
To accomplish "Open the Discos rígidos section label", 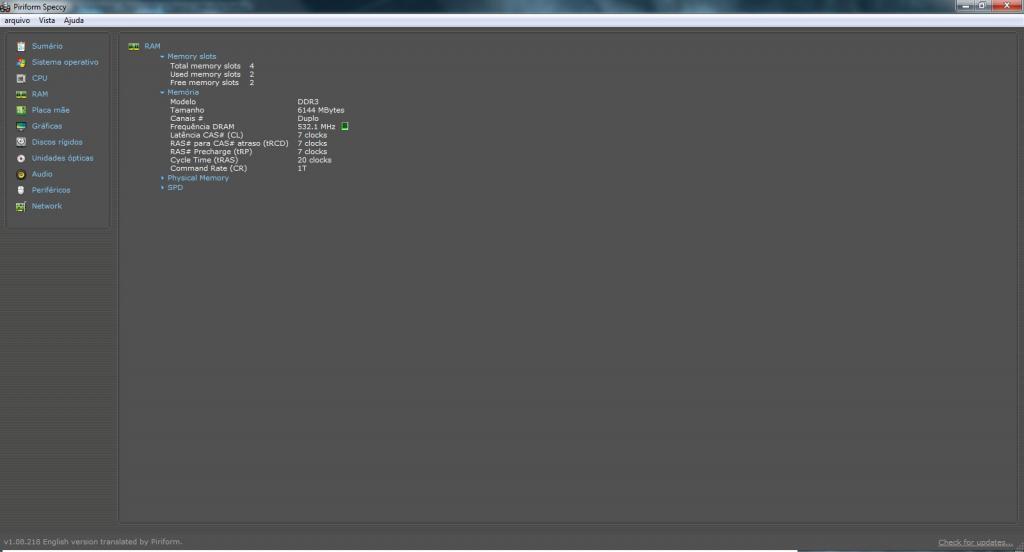I will (x=57, y=142).
